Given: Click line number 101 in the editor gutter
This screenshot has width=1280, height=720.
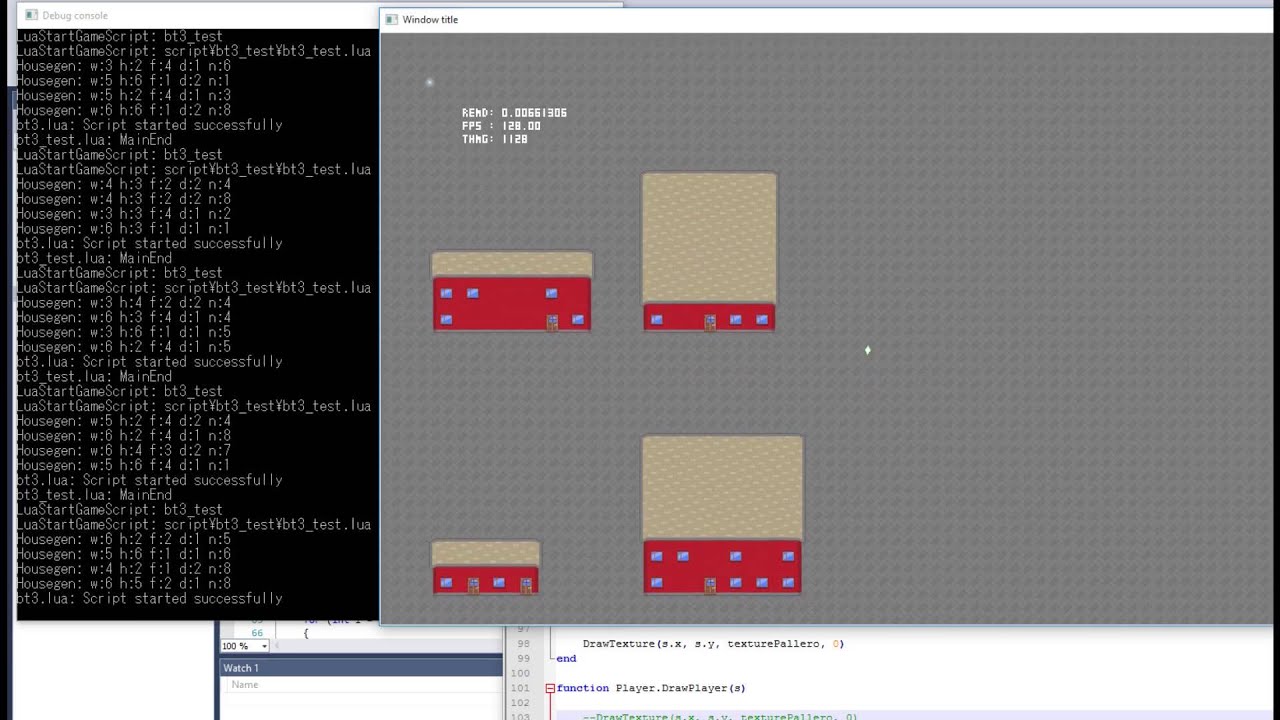Looking at the screenshot, I should pos(518,688).
